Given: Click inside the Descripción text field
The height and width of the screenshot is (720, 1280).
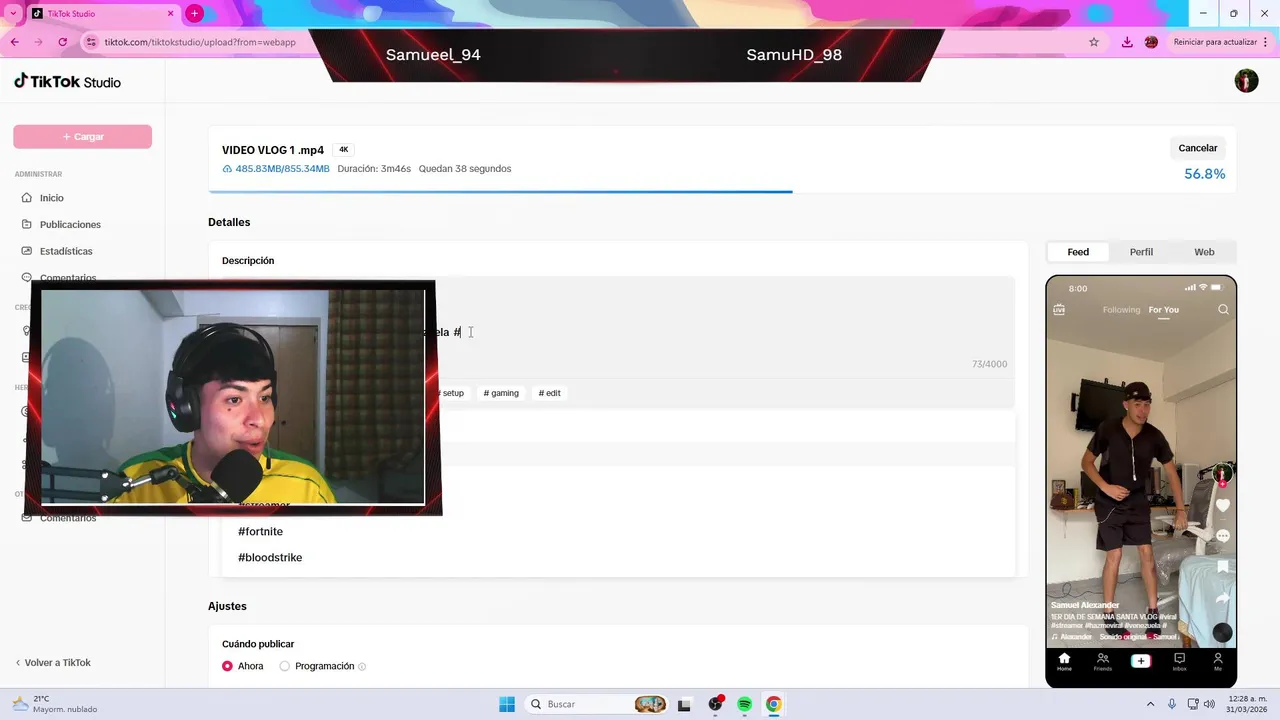Looking at the screenshot, I should coord(618,327).
